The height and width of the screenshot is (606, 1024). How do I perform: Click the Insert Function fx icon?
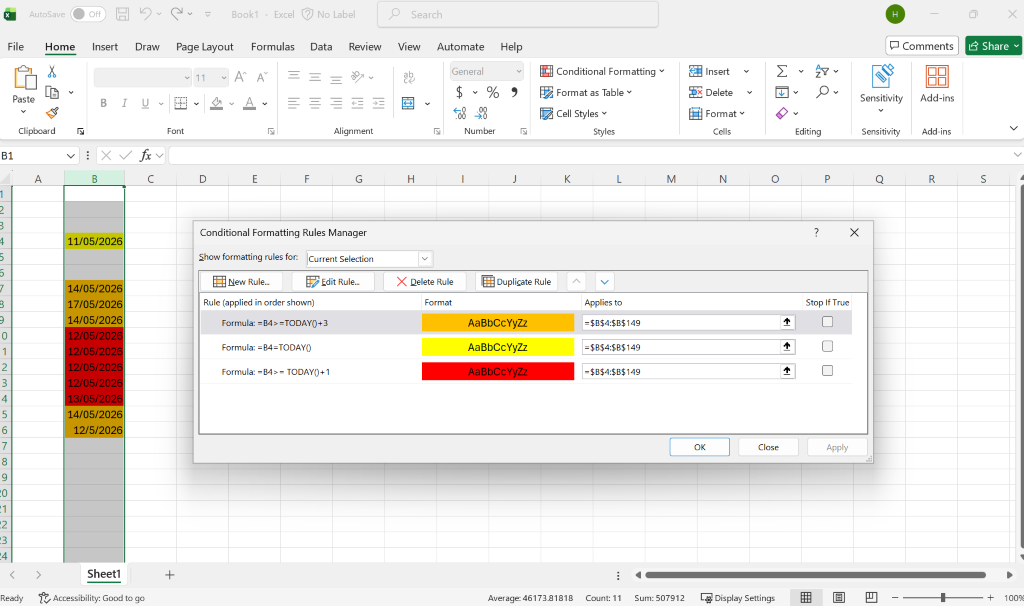(146, 155)
